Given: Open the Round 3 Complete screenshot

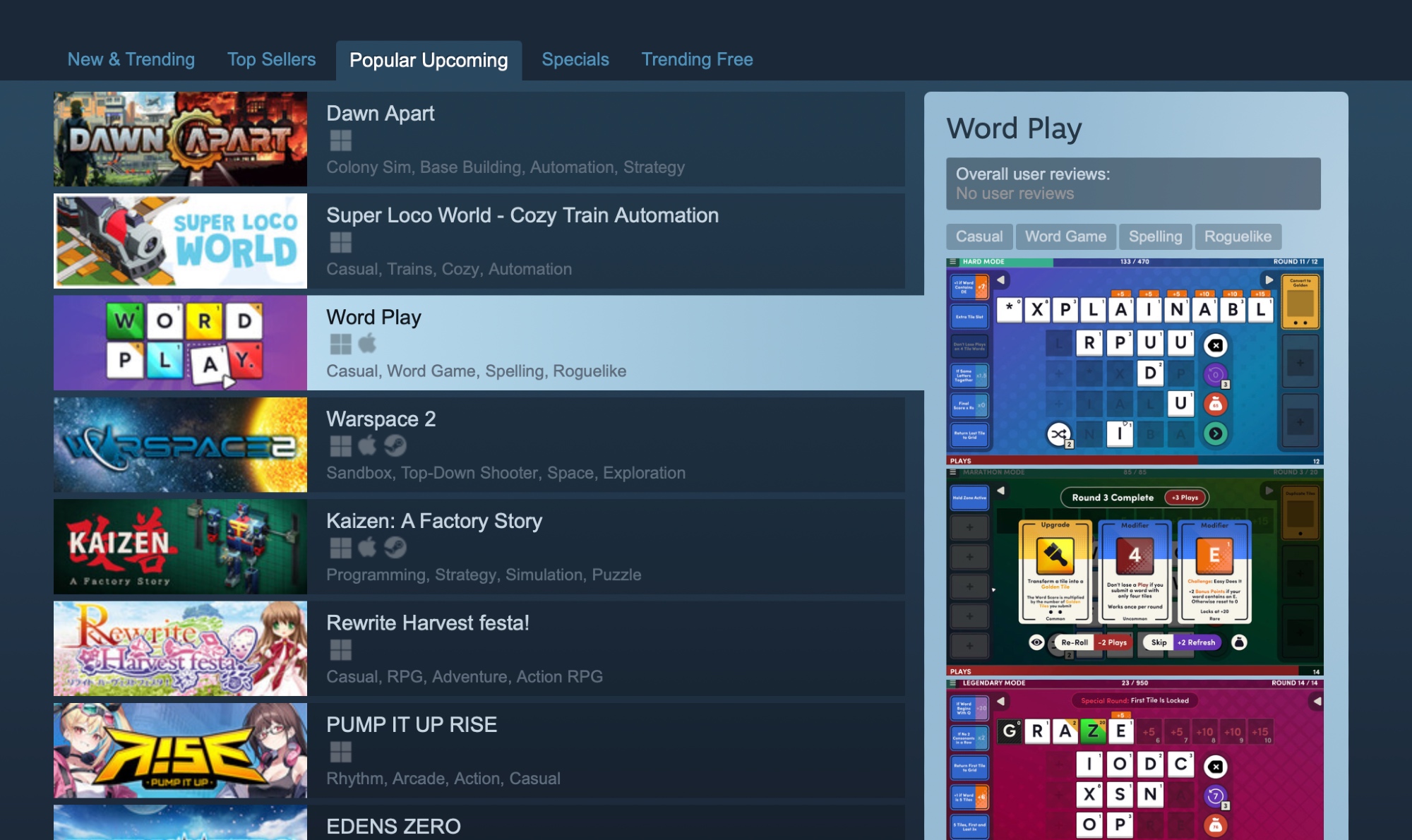Looking at the screenshot, I should pos(1134,570).
